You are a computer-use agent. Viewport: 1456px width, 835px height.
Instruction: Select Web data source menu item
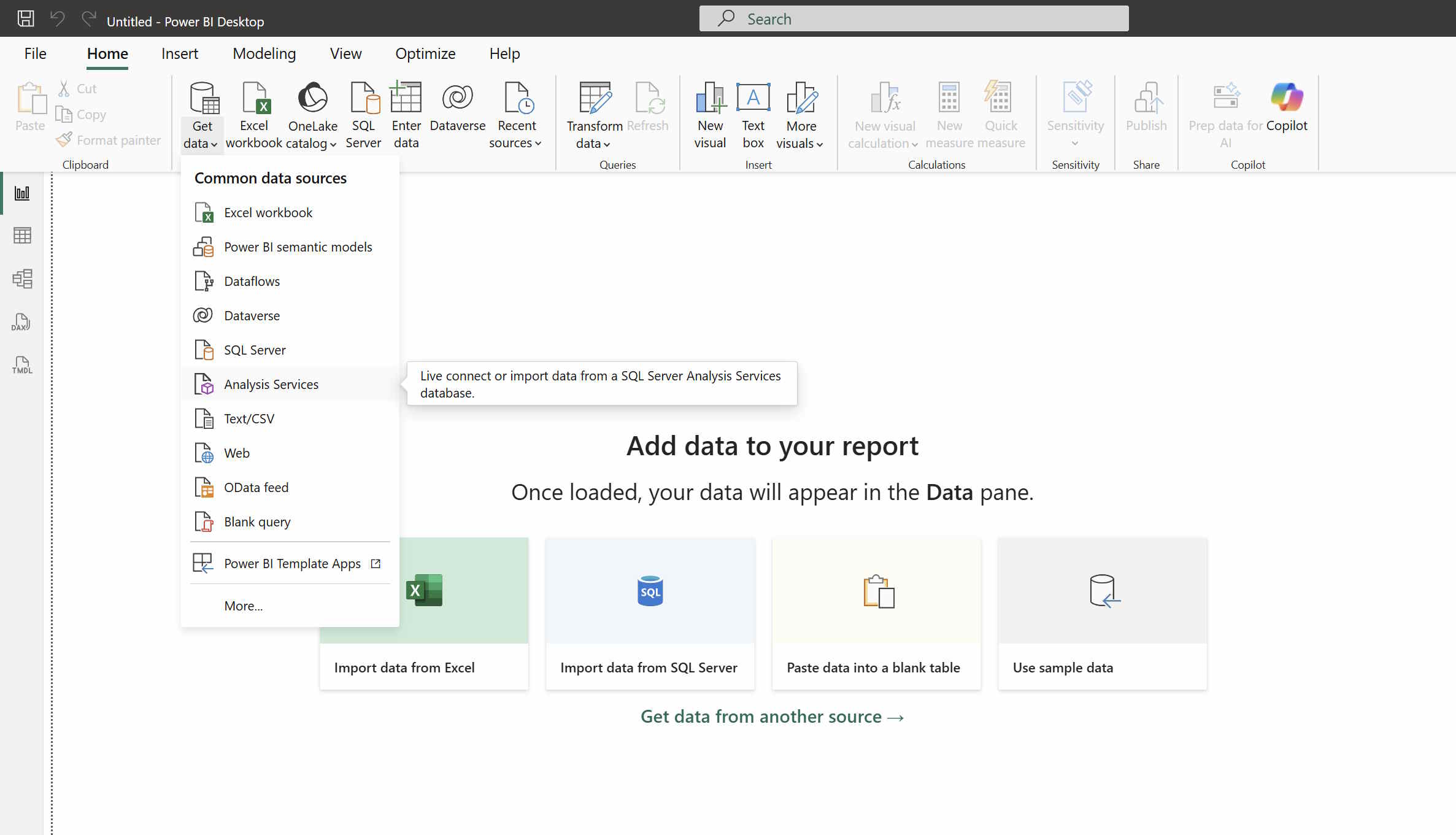(x=290, y=453)
